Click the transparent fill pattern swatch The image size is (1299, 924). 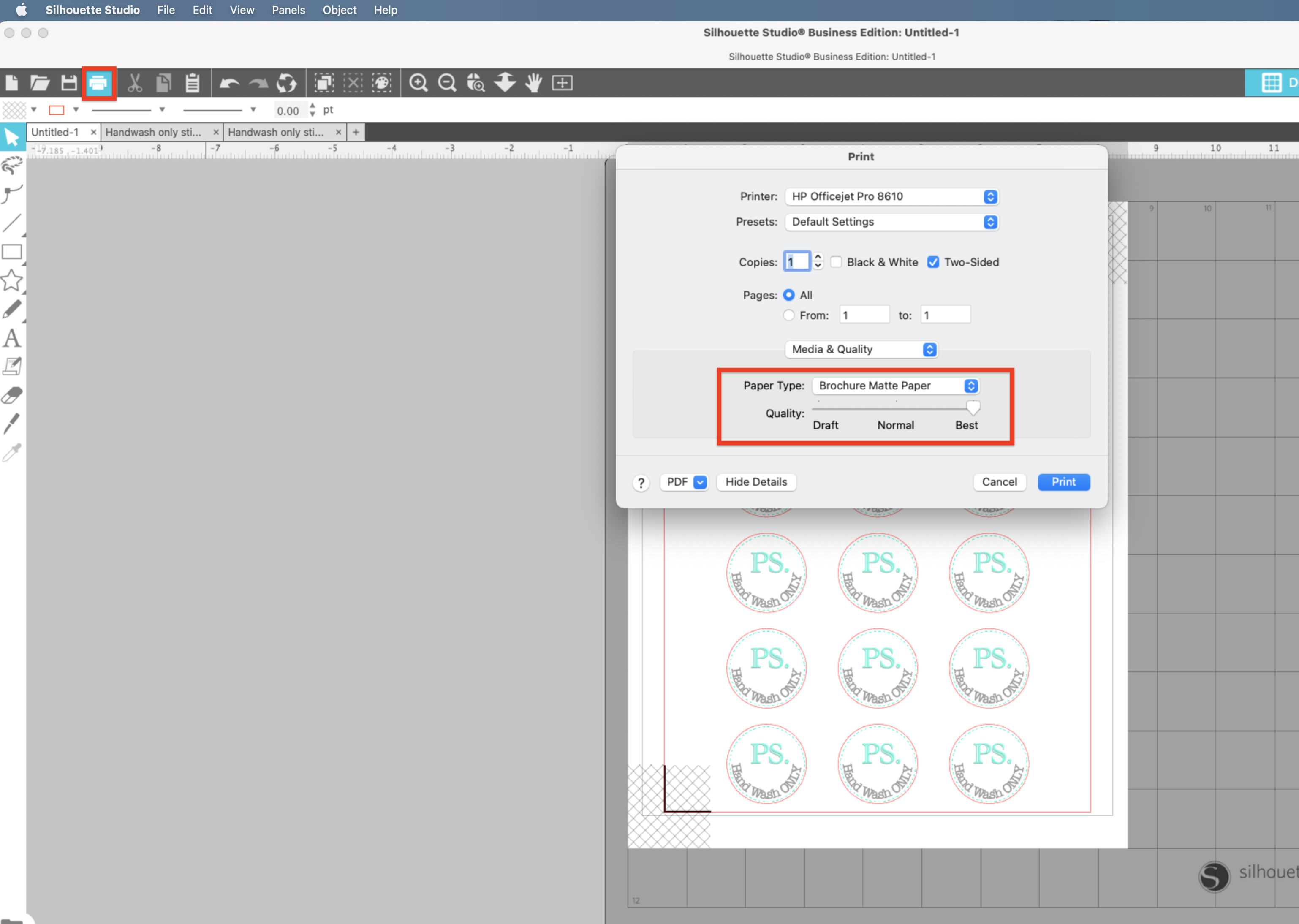[14, 110]
